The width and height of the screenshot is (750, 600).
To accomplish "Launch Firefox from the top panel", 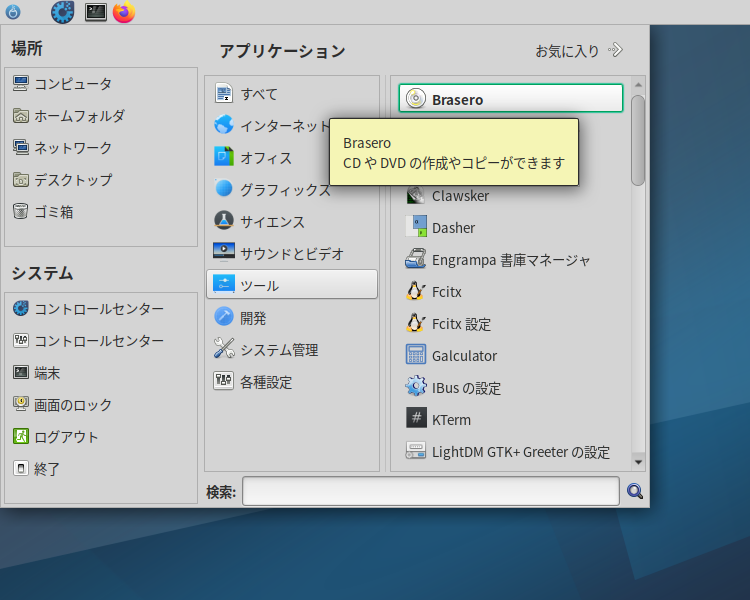I will [x=124, y=12].
